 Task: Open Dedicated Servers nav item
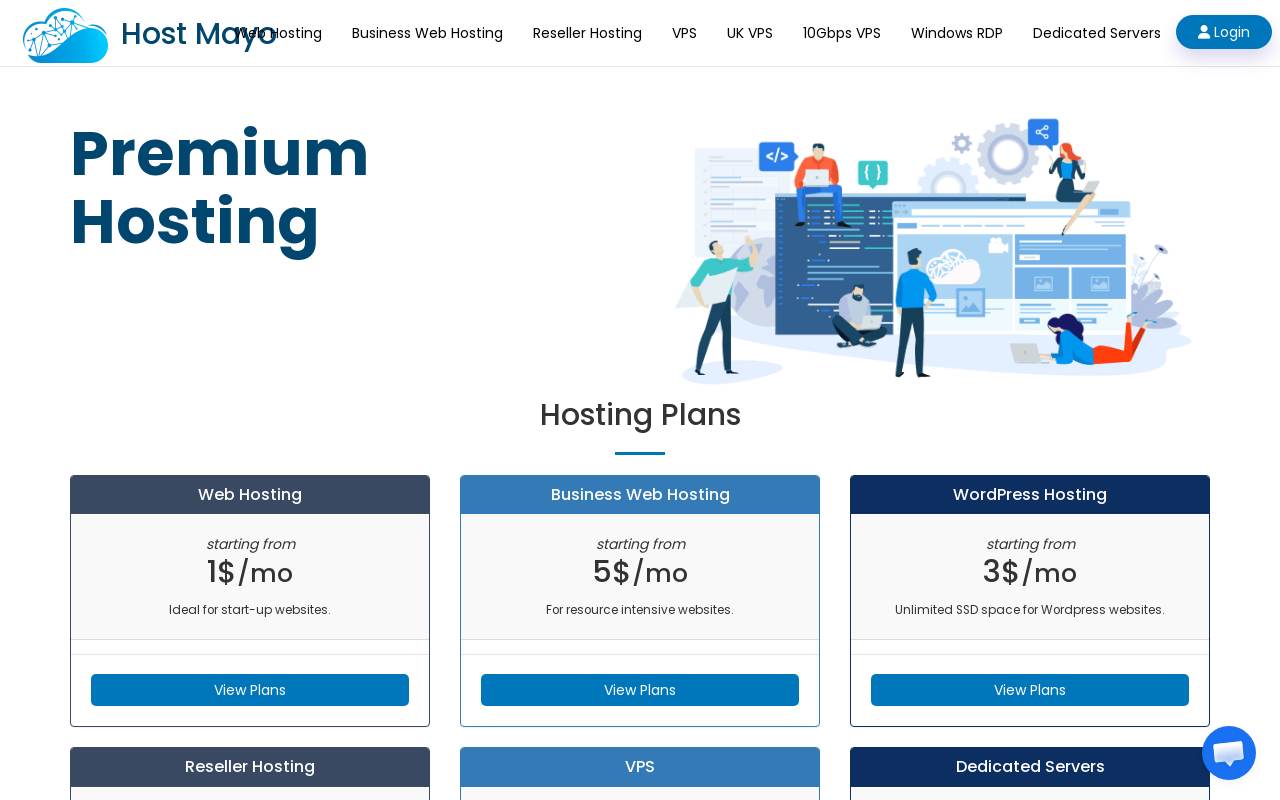point(1097,33)
